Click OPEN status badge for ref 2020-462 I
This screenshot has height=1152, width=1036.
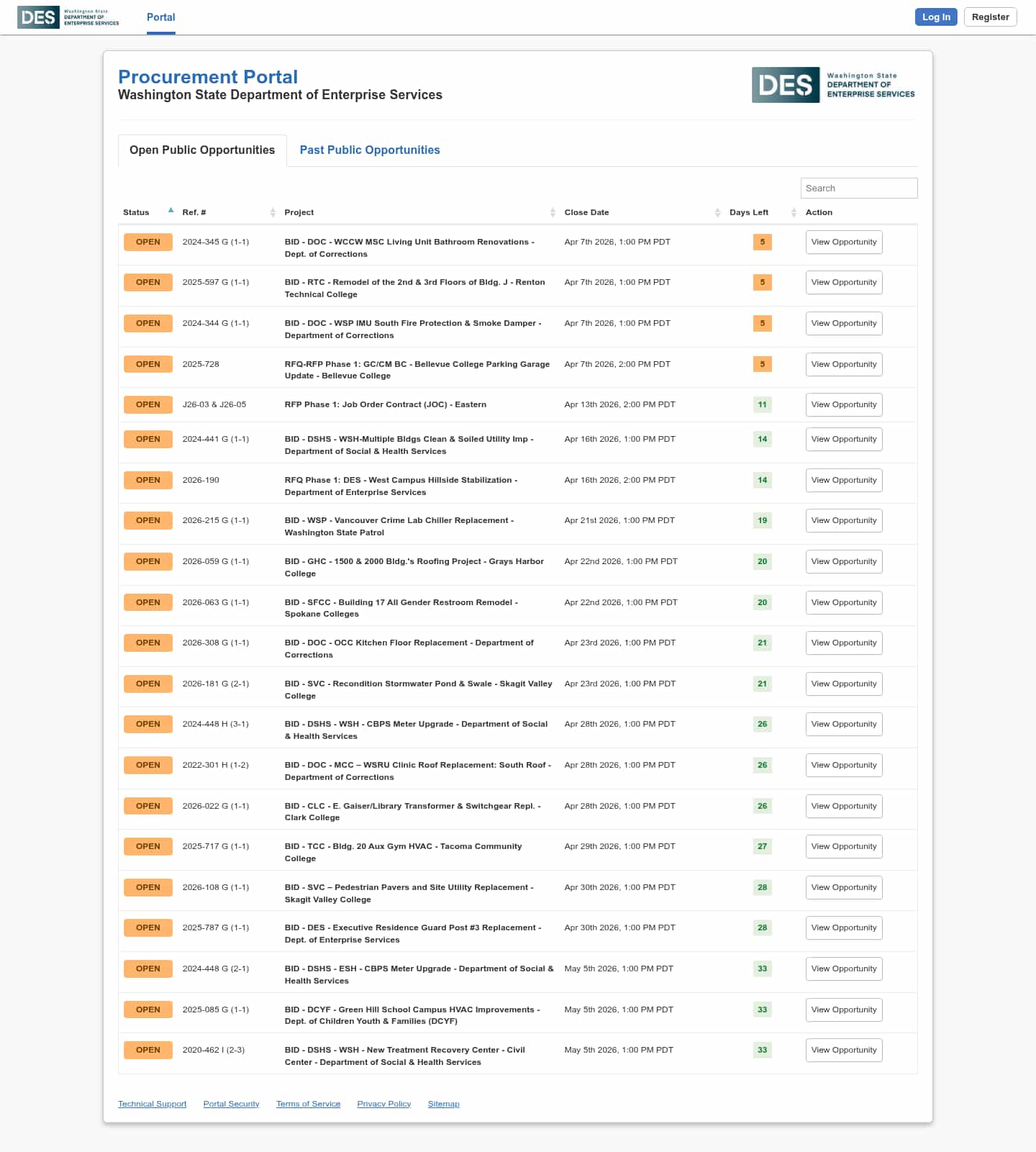[148, 1050]
